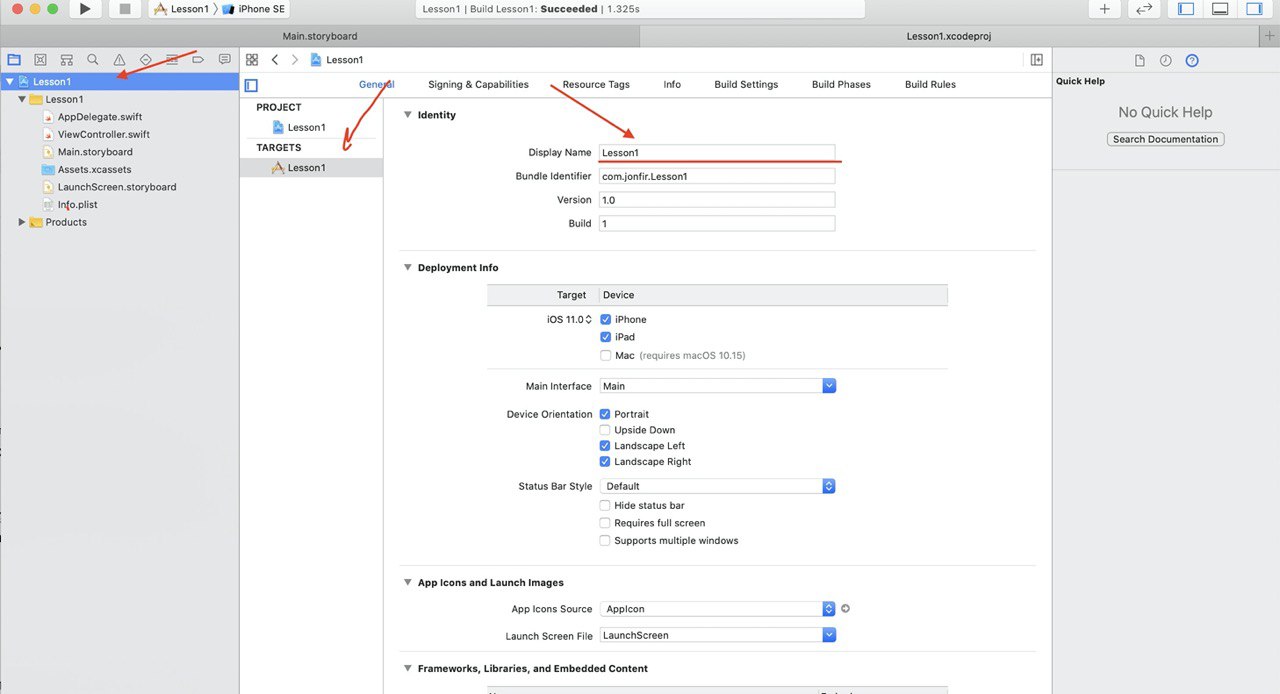The image size is (1280, 694).
Task: Go forward in editor history
Action: (295, 60)
